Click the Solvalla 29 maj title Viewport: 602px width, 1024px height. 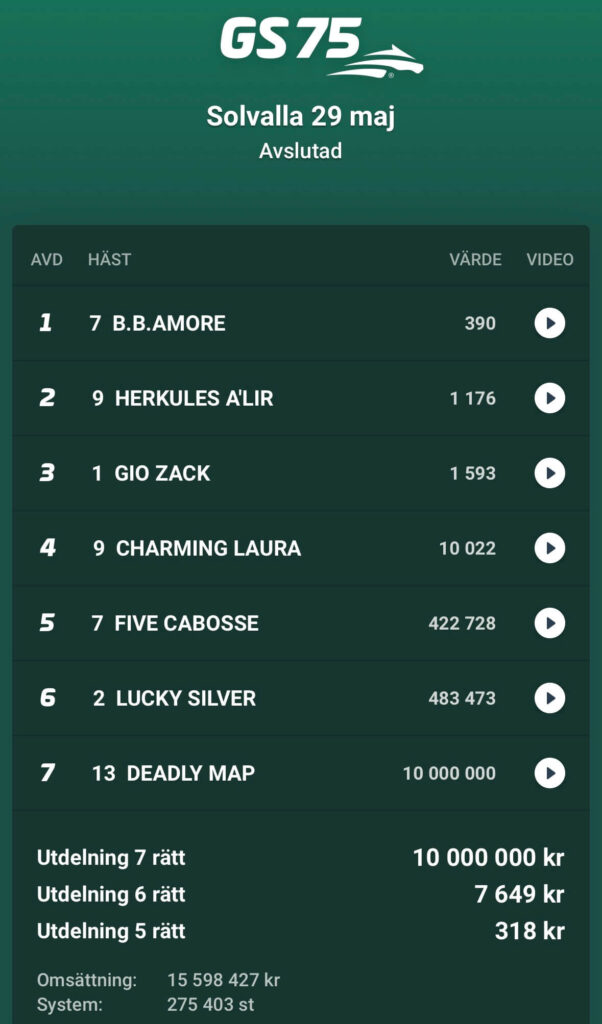pos(300,117)
